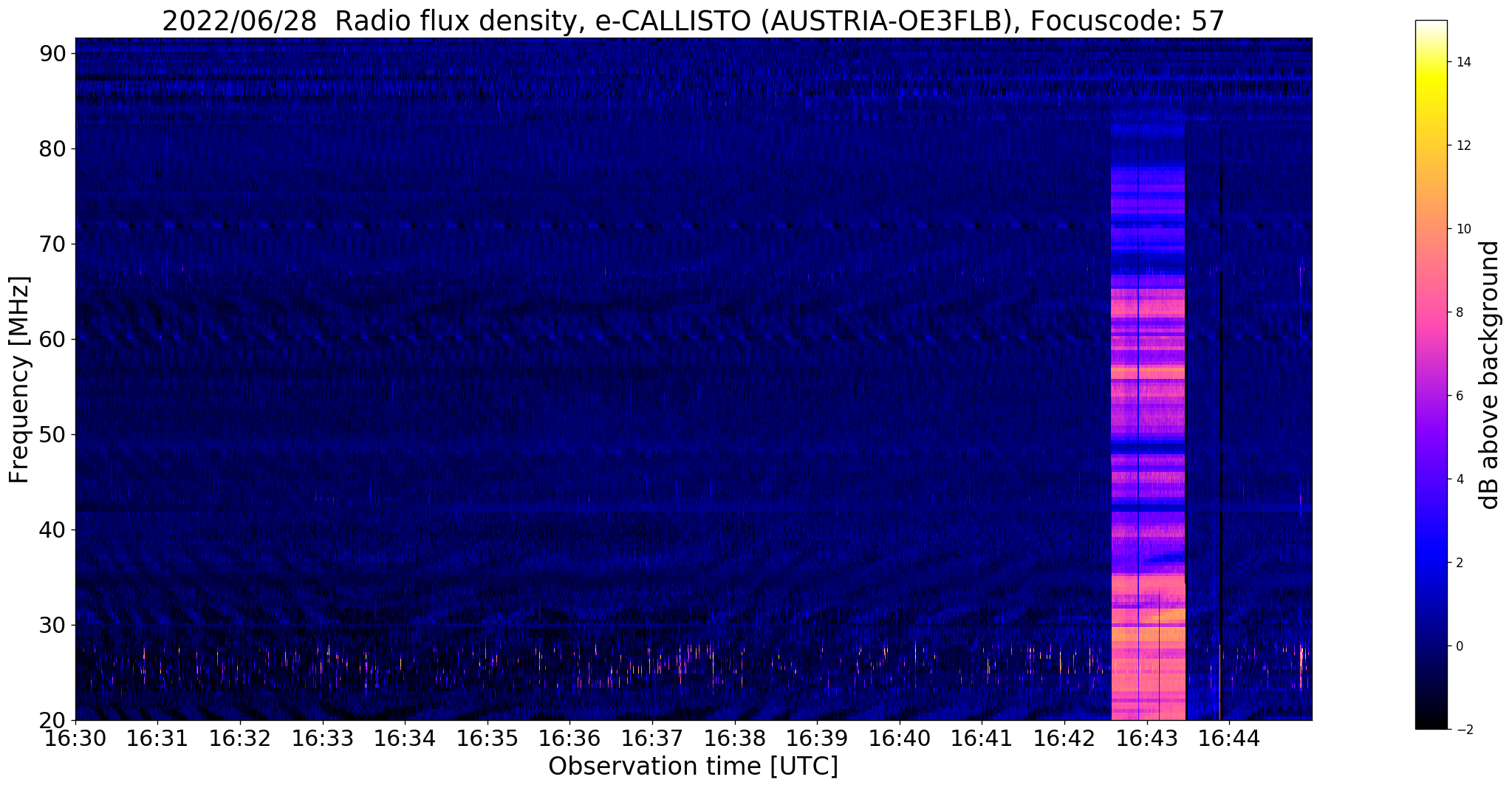Screen dimensions: 1512x788
Task: Click the 16:35 time tick label
Action: [x=487, y=739]
